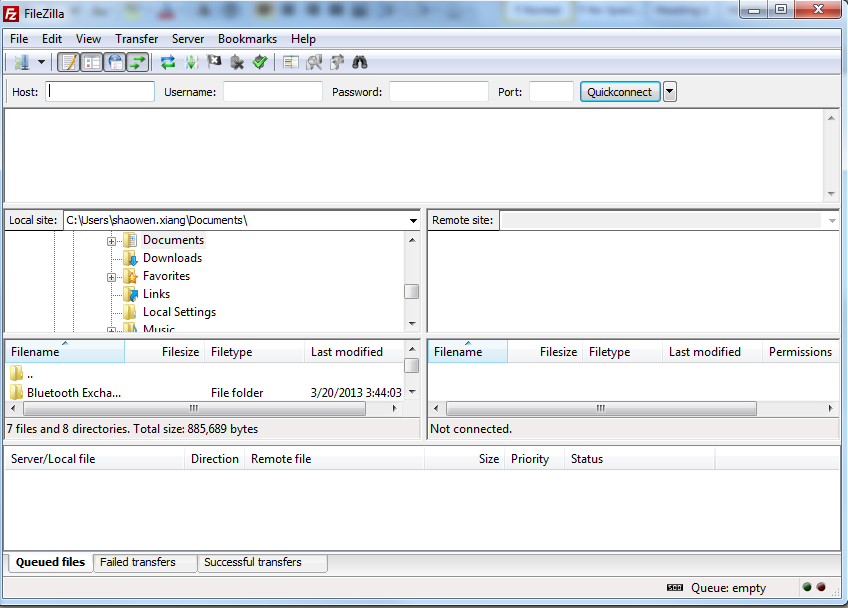Open Quickconnect history dropdown
Image resolution: width=848 pixels, height=608 pixels.
[x=670, y=91]
